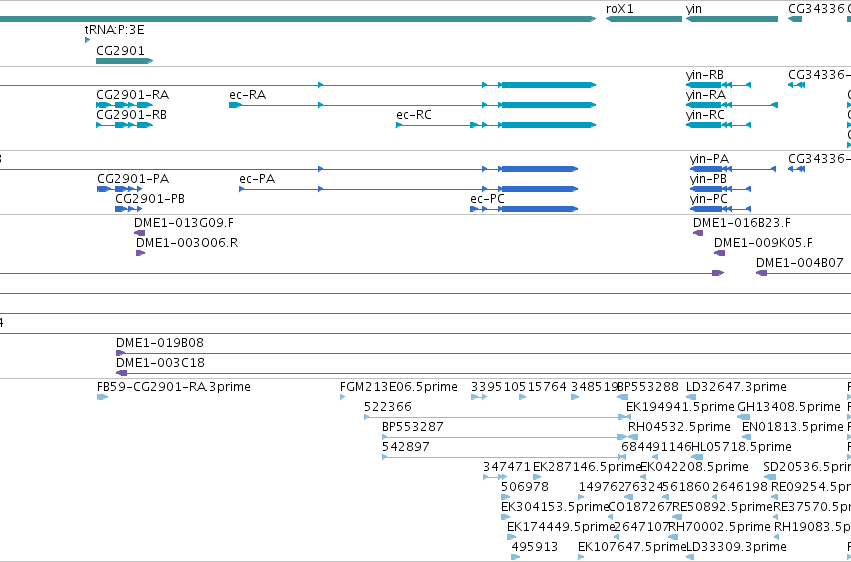This screenshot has width=851, height=562.
Task: Select the roX1 gene feature
Action: (644, 19)
